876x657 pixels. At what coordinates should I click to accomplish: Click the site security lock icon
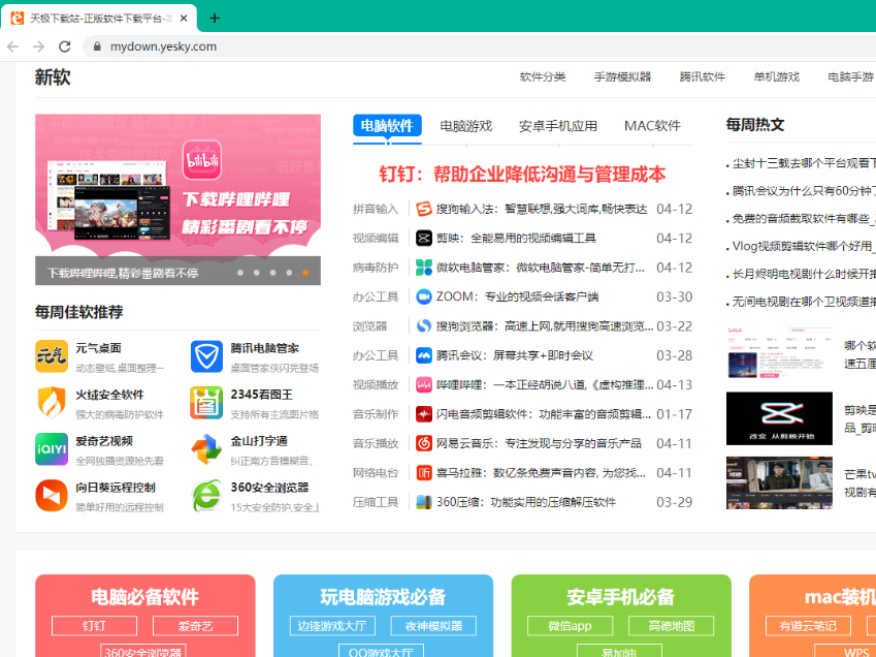pos(97,46)
